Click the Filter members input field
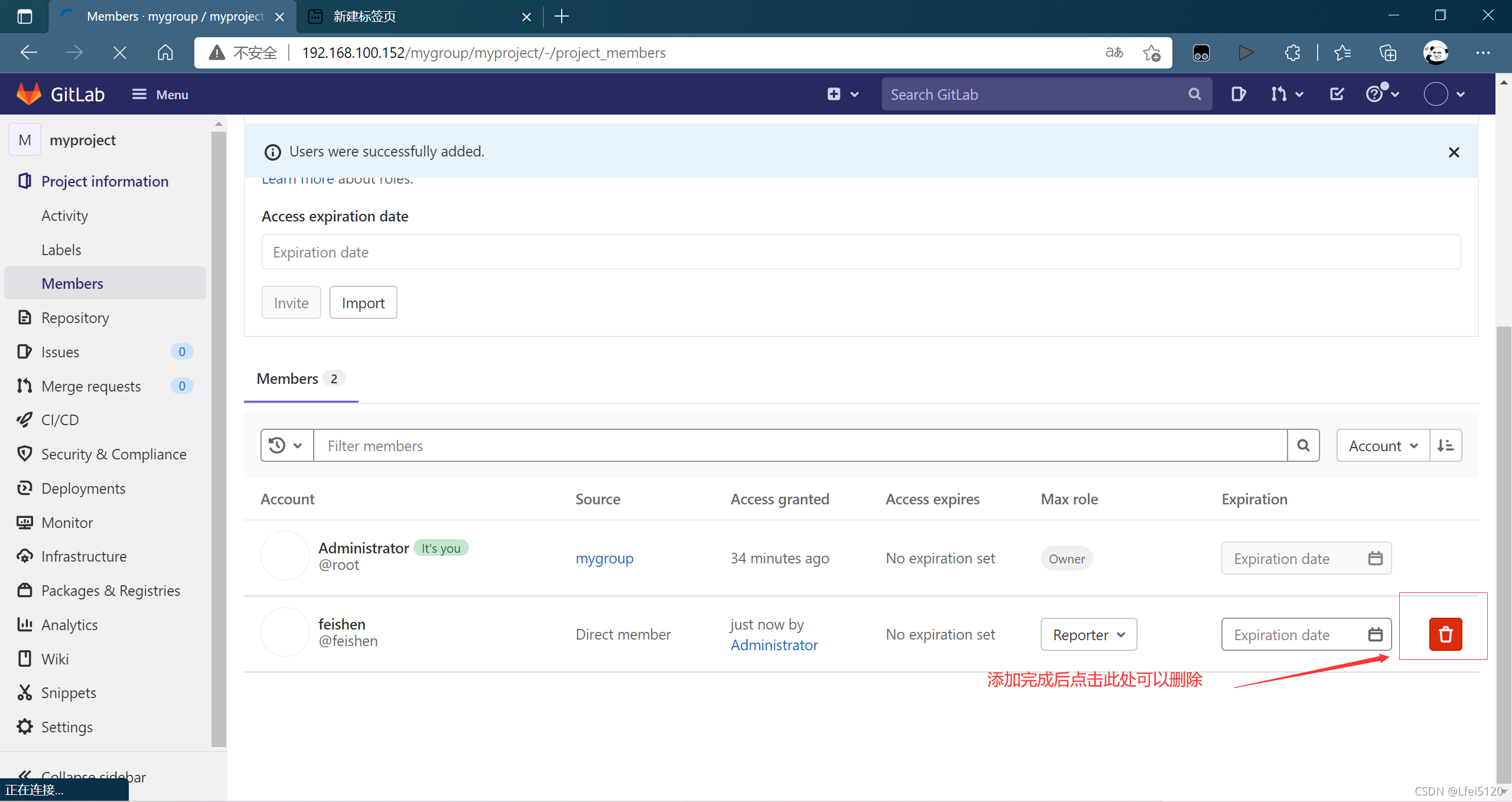 pos(800,446)
